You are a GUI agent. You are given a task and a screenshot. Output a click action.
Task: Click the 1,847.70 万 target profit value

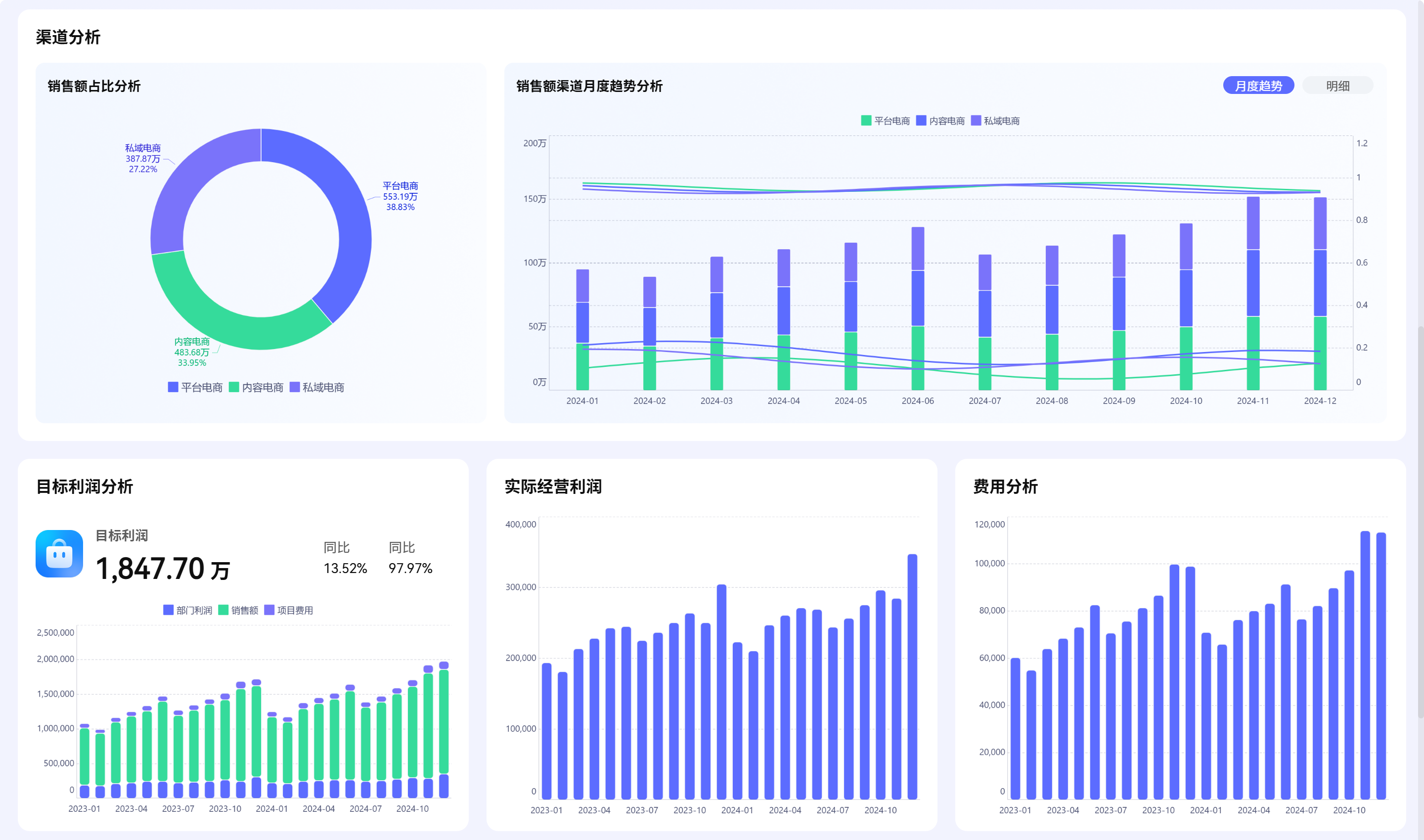[163, 568]
